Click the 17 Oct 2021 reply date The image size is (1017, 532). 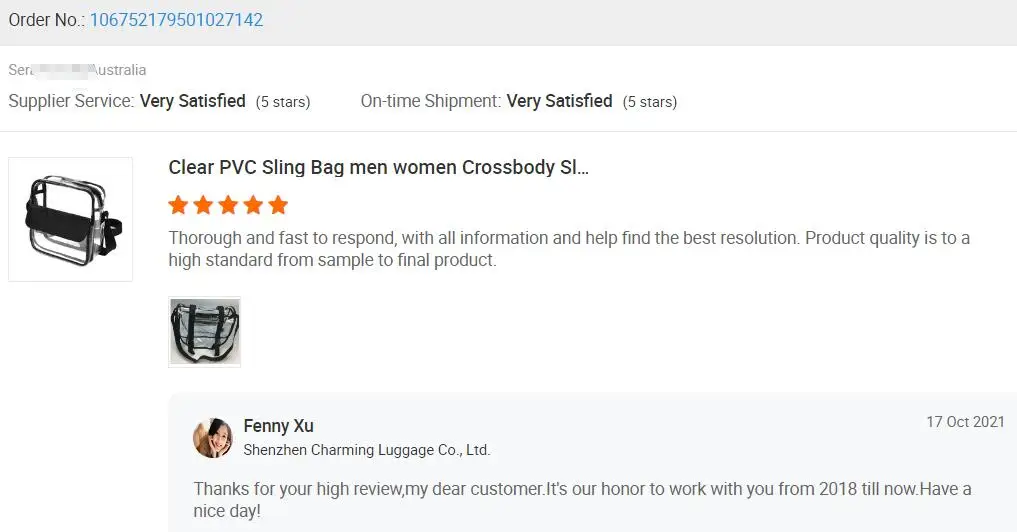(x=965, y=422)
